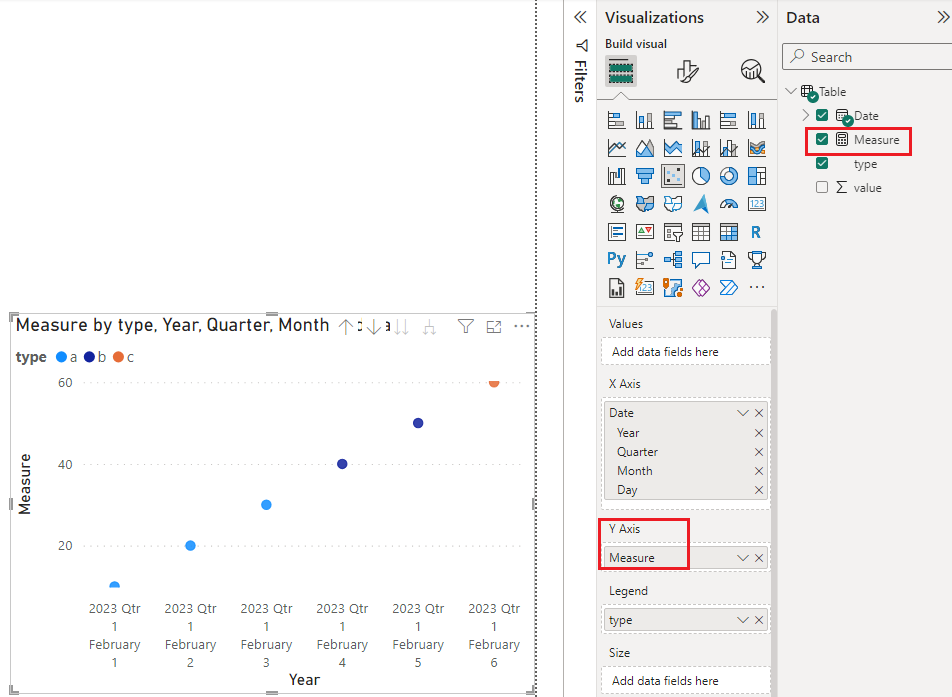This screenshot has height=697, width=952.
Task: Switch to Format visual tab
Action: point(687,71)
